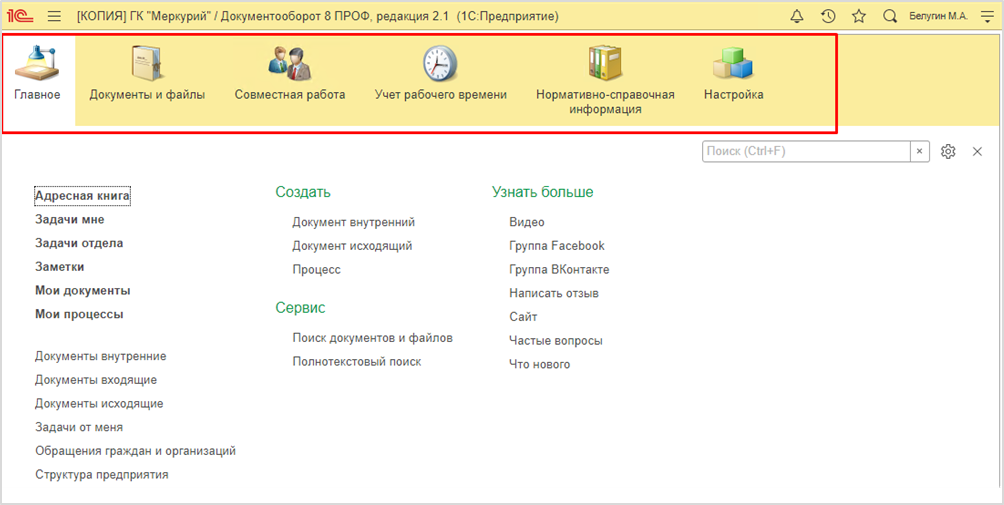This screenshot has height=505, width=1004.
Task: Click the Учет рабочего времени clock icon
Action: (440, 63)
